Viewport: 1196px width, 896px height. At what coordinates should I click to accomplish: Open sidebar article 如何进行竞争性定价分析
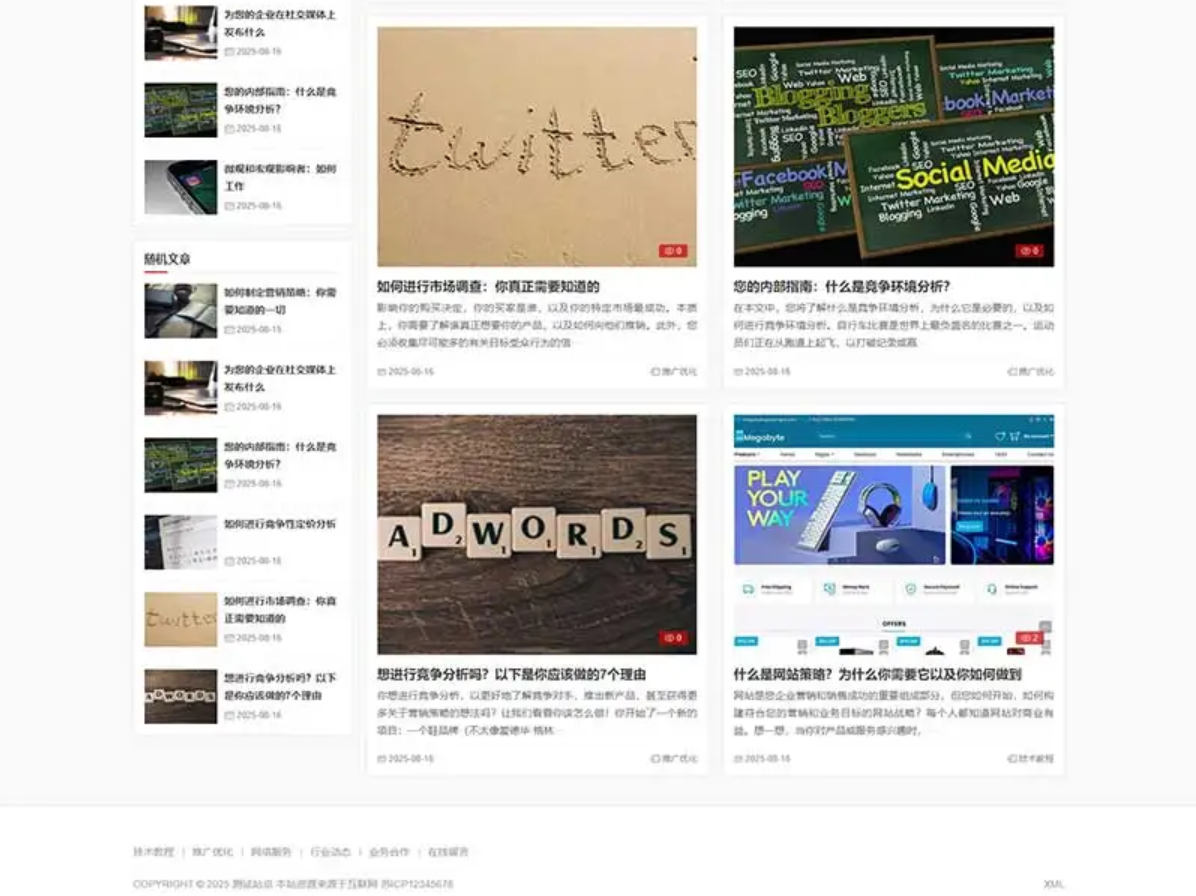click(x=279, y=524)
